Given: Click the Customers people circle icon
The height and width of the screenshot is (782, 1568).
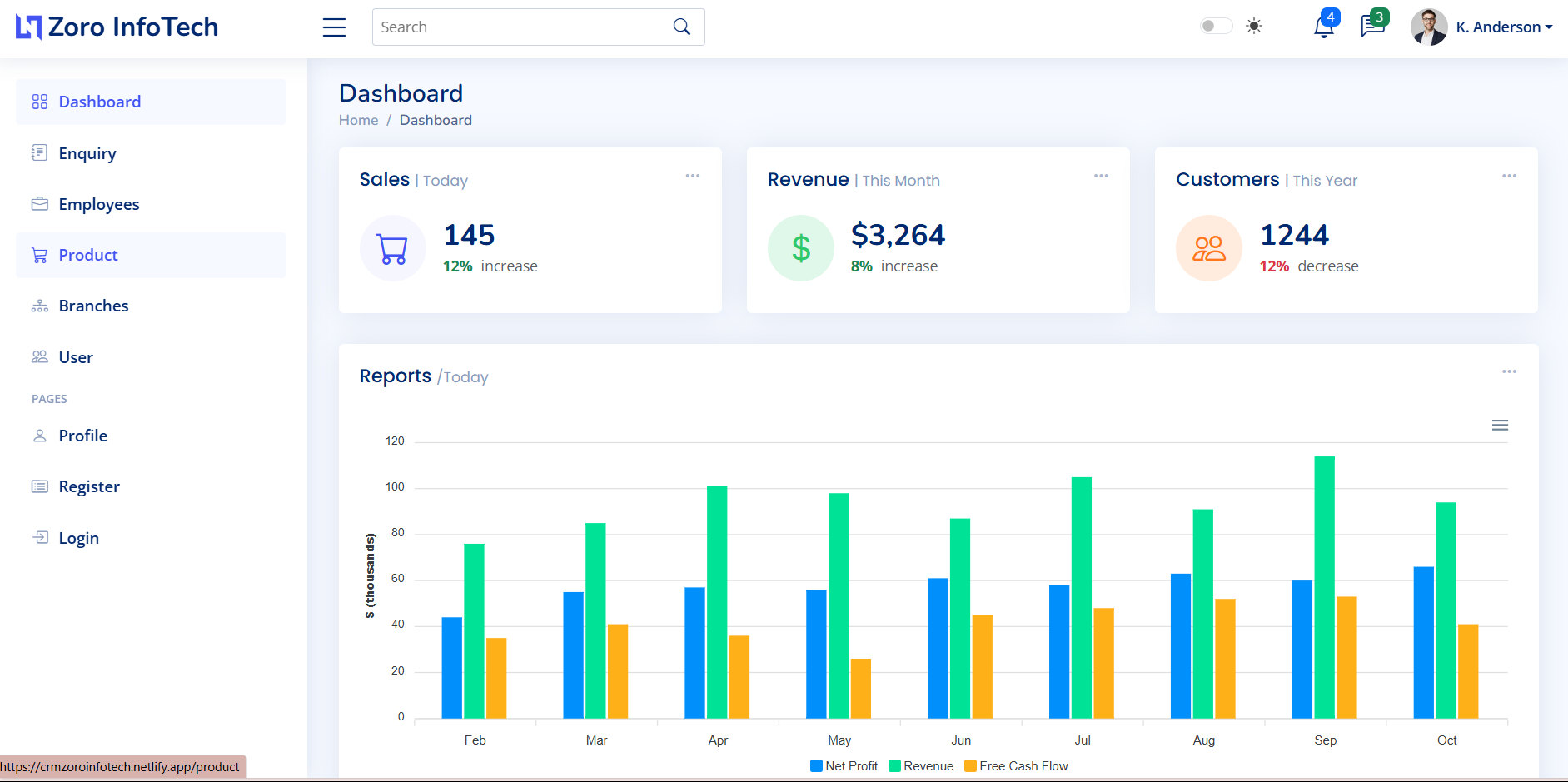Looking at the screenshot, I should [x=1208, y=248].
